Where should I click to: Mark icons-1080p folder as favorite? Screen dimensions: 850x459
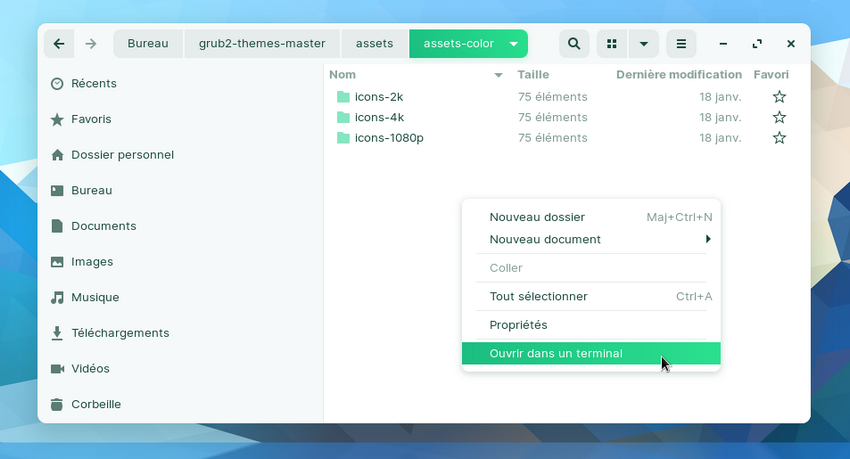(x=779, y=138)
